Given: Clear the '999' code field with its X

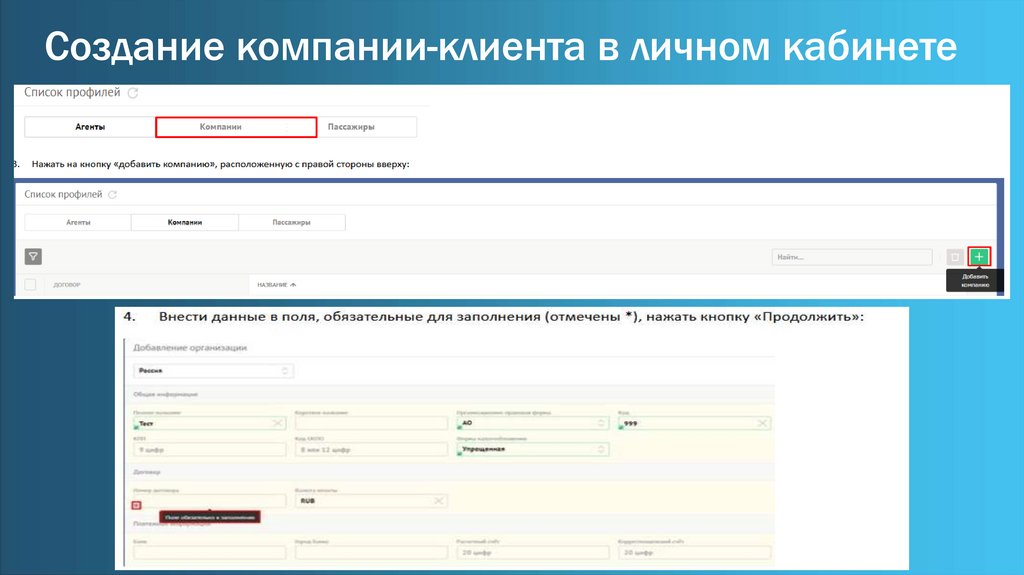Looking at the screenshot, I should (762, 423).
